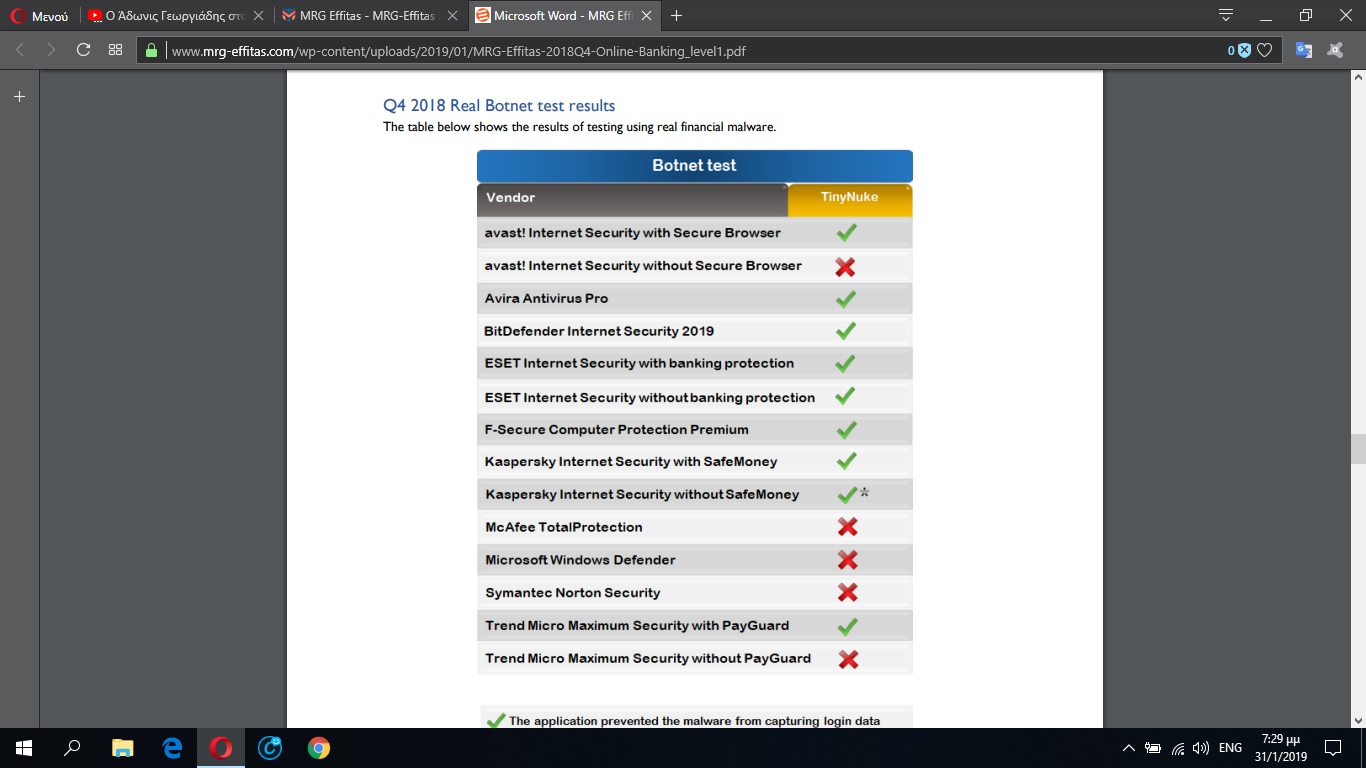Add page to bookmarks with heart icon

click(1265, 50)
